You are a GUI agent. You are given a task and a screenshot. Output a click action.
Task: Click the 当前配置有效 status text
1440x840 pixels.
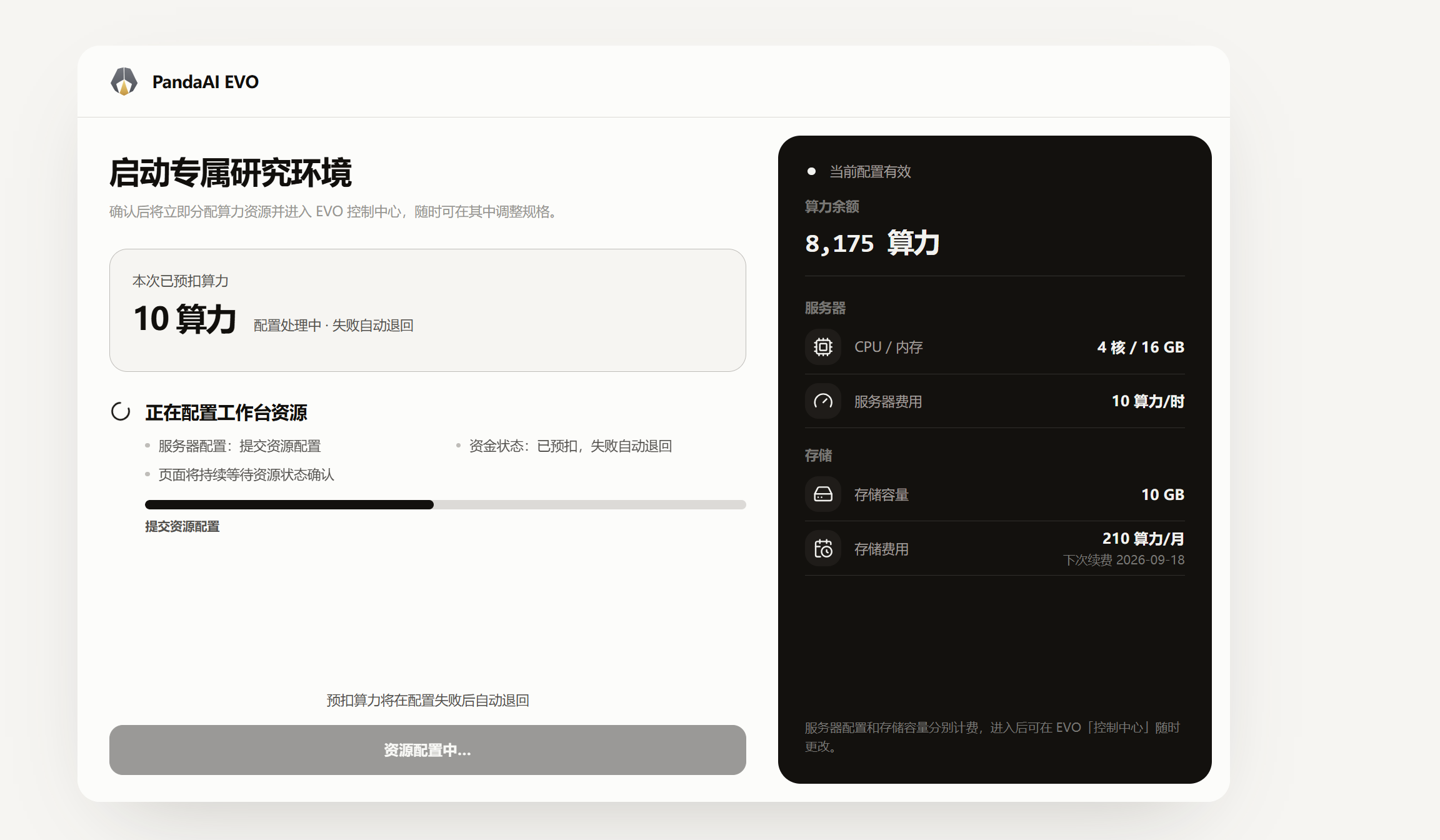870,172
